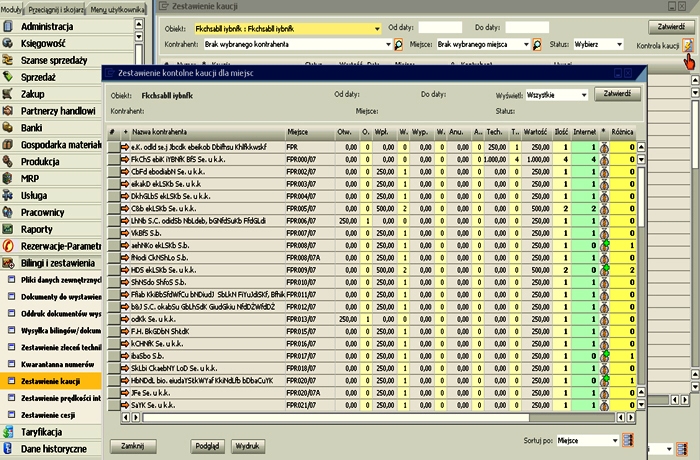Open the Usługa module icon
Viewport: 700px width, 460px height.
pyautogui.click(x=8, y=196)
